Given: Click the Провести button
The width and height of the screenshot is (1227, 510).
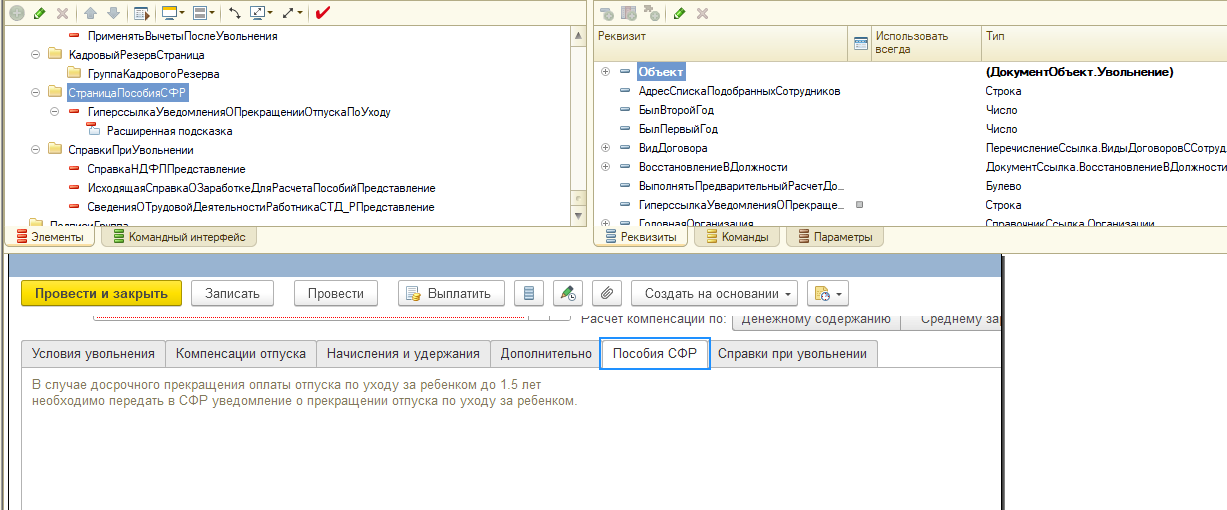Looking at the screenshot, I should coord(336,293).
